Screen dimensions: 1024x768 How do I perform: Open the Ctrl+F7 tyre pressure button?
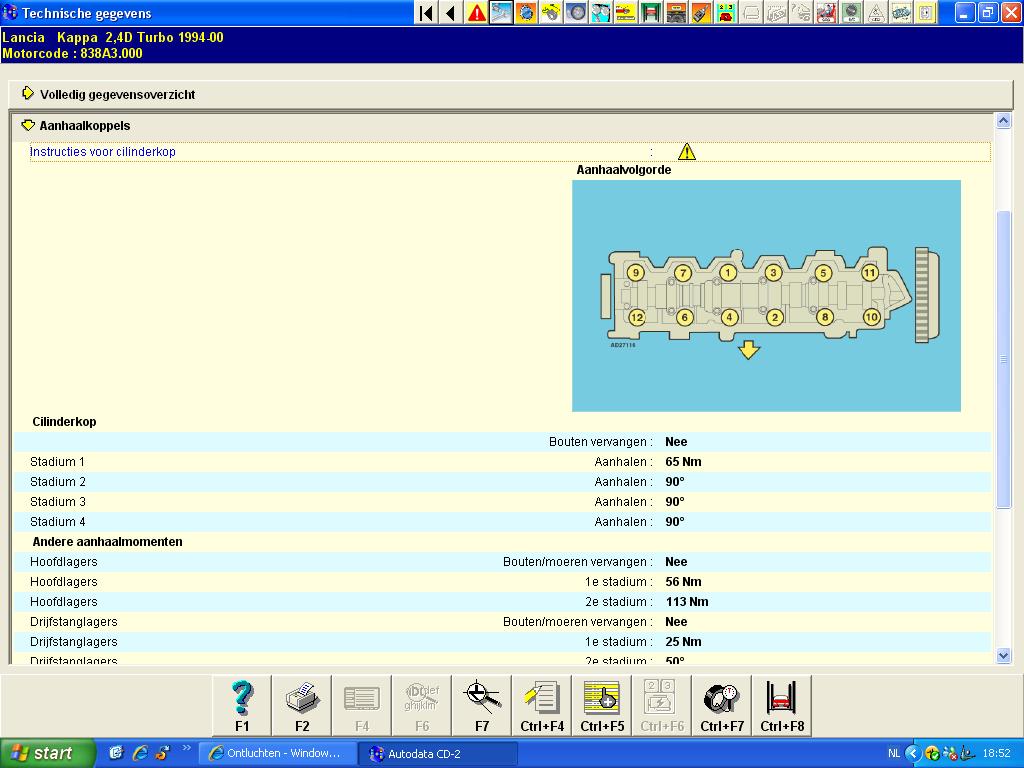coord(722,705)
